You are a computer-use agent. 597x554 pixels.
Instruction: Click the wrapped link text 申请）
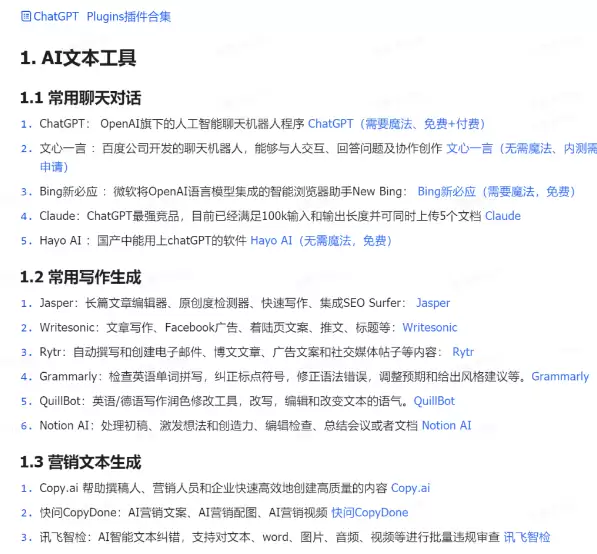[x=54, y=167]
